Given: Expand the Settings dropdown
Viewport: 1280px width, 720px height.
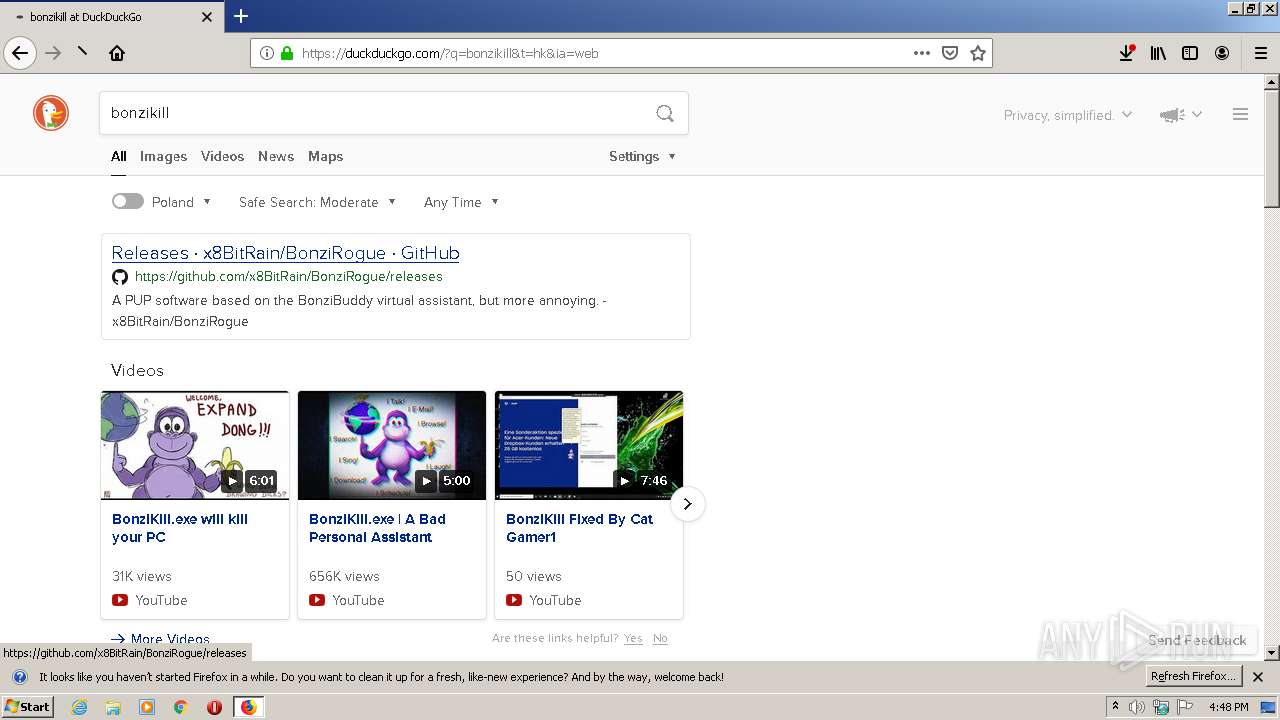Looking at the screenshot, I should pyautogui.click(x=642, y=156).
